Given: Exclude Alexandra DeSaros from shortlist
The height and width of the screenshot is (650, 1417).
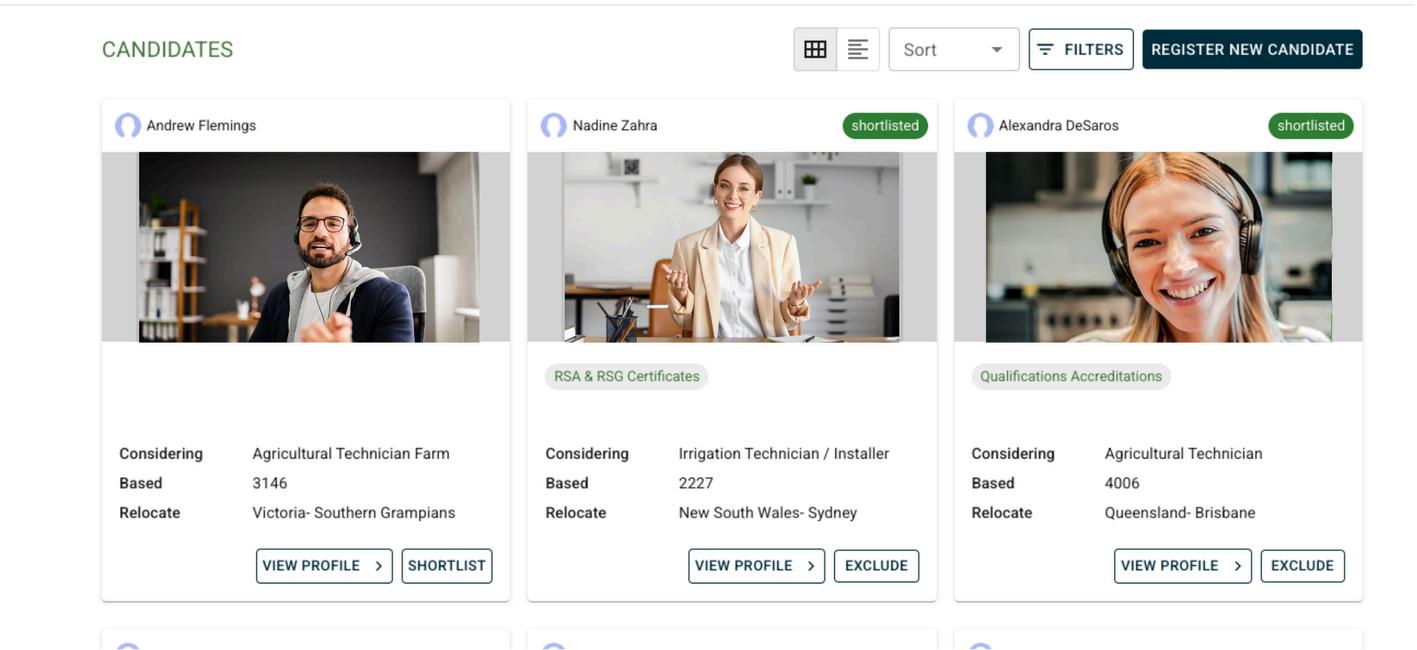Looking at the screenshot, I should pyautogui.click(x=1302, y=566).
